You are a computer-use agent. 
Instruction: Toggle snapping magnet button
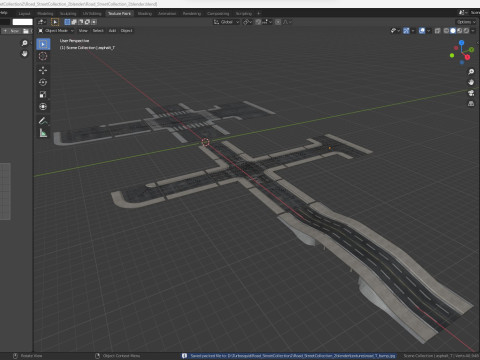click(258, 22)
